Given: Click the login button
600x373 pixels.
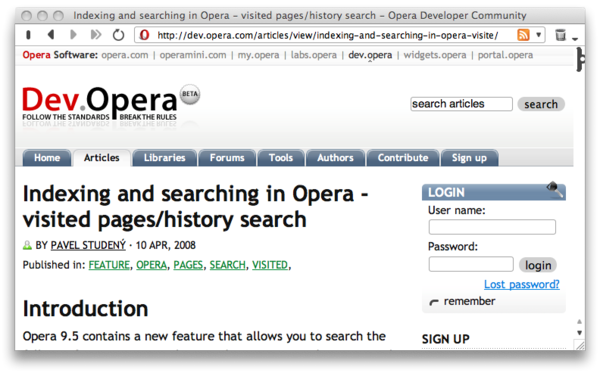Looking at the screenshot, I should coord(538,265).
